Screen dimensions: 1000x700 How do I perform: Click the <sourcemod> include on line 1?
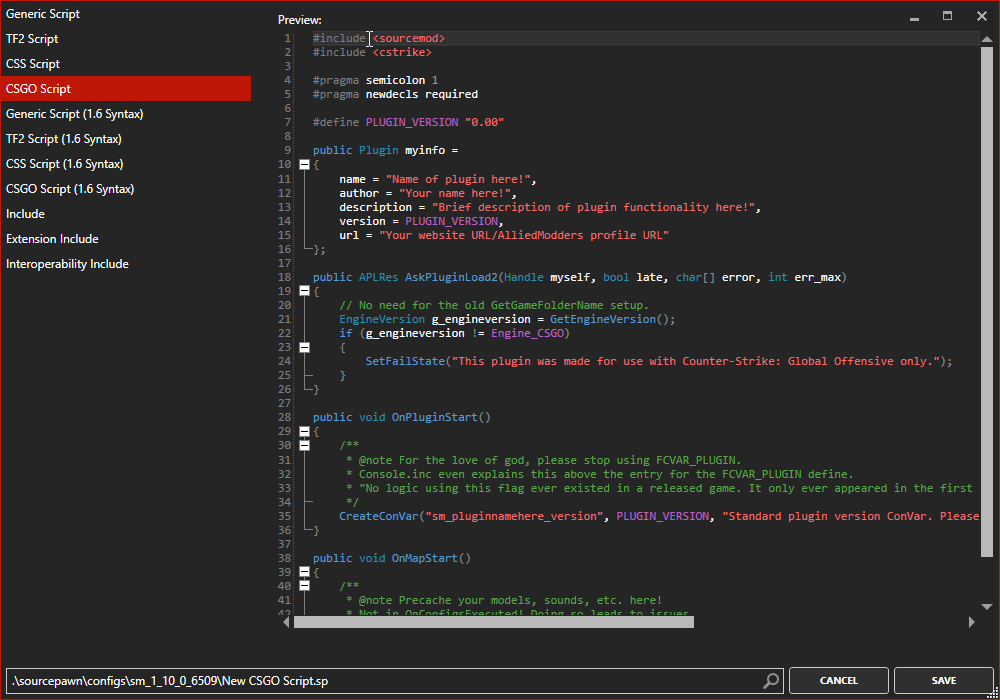click(409, 38)
